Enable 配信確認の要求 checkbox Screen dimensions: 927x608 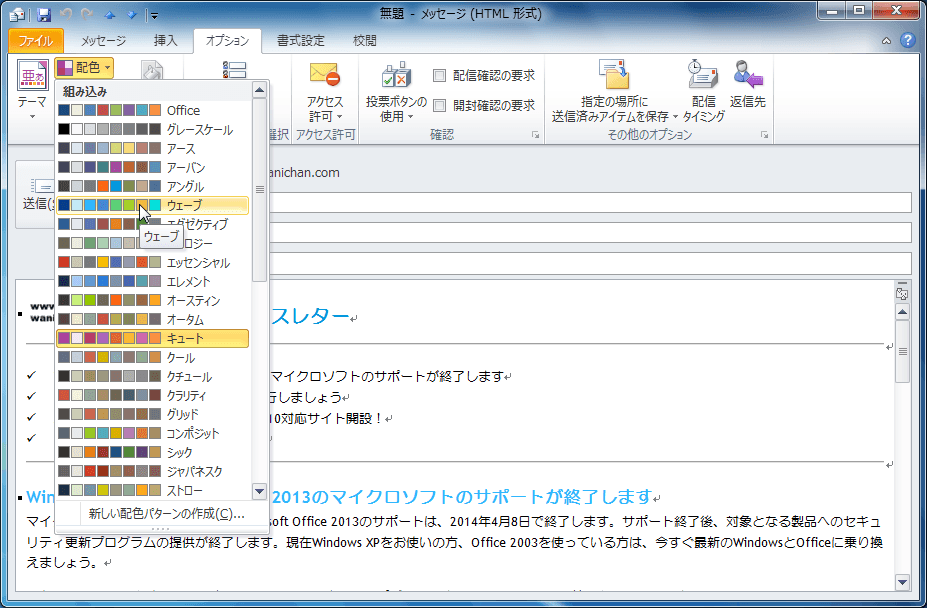point(439,76)
